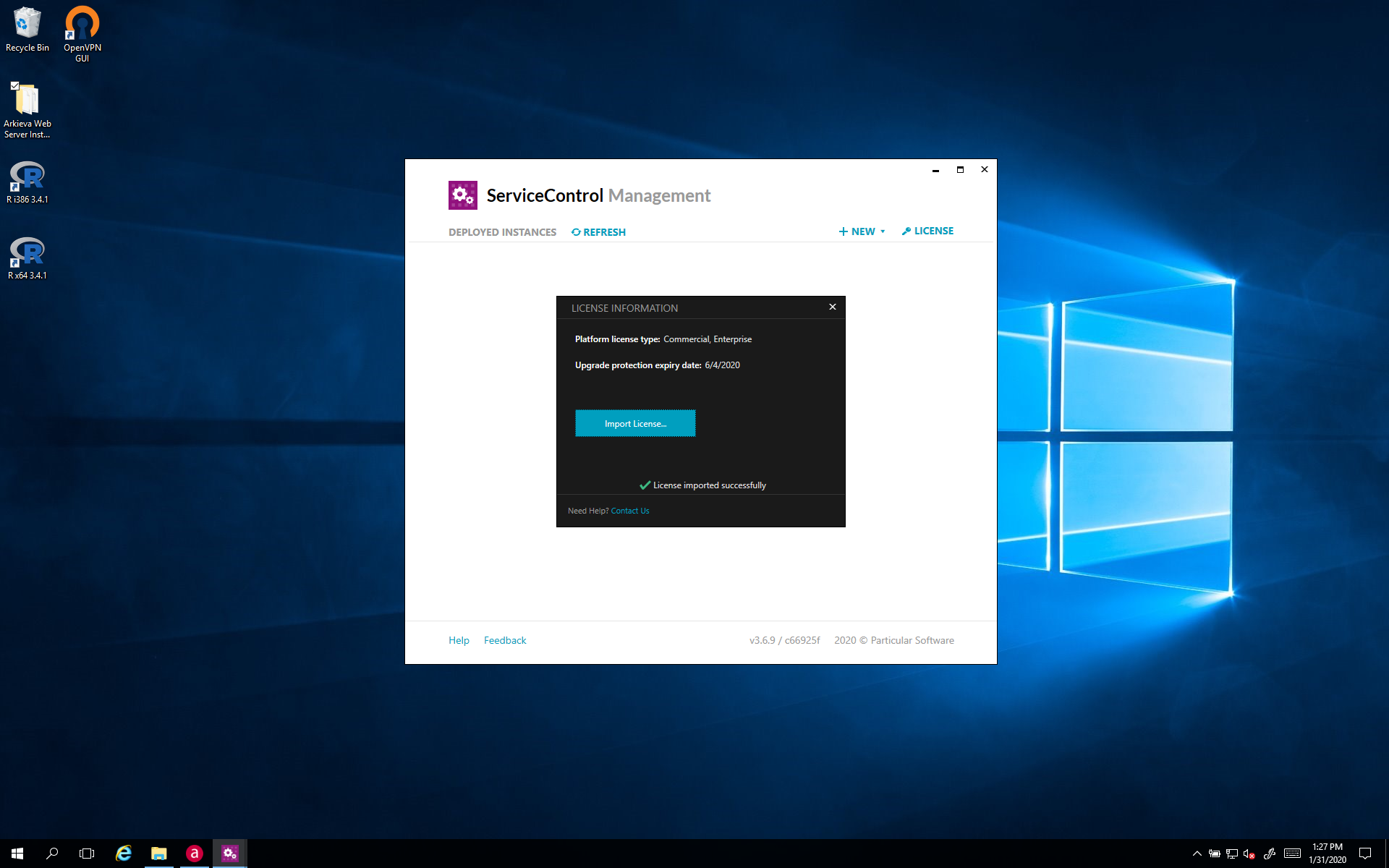Viewport: 1389px width, 868px height.
Task: Open the red 'a' app on taskbar
Action: pyautogui.click(x=195, y=854)
